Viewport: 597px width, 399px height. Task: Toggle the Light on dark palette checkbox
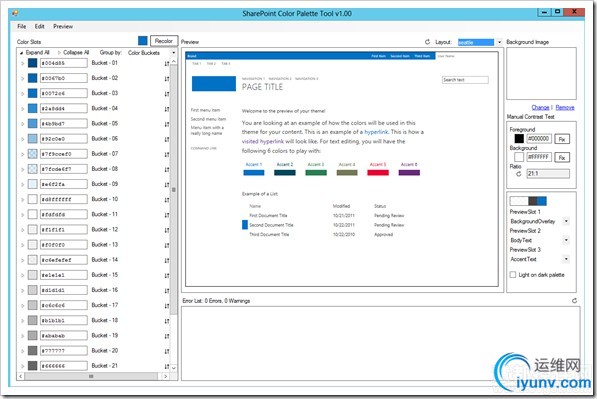513,275
